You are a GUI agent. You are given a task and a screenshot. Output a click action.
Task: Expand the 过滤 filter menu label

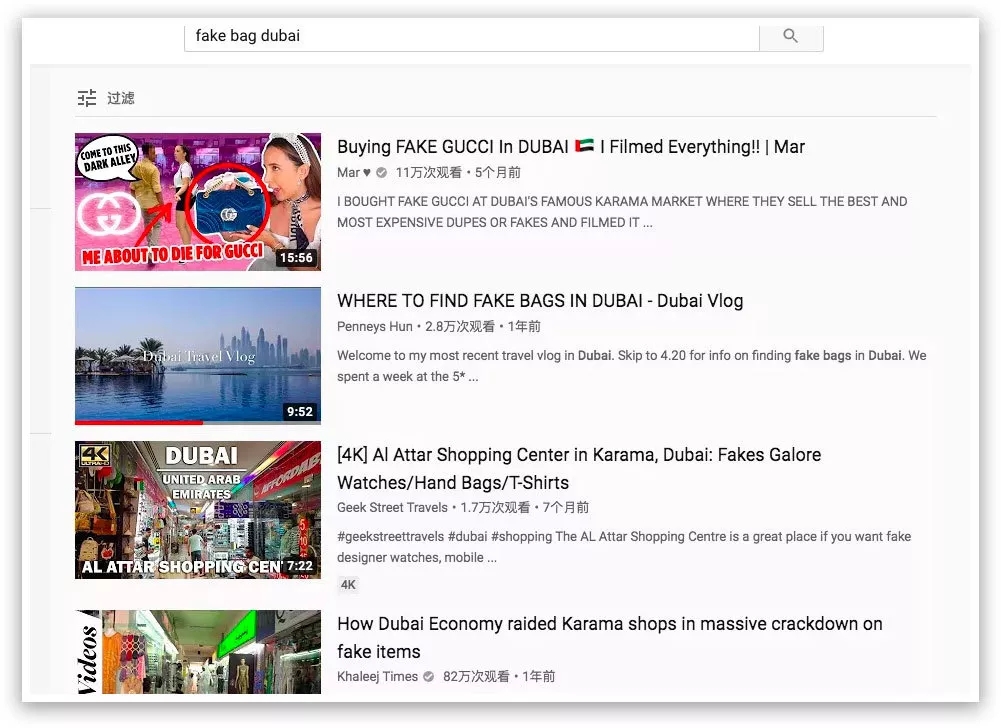(121, 98)
